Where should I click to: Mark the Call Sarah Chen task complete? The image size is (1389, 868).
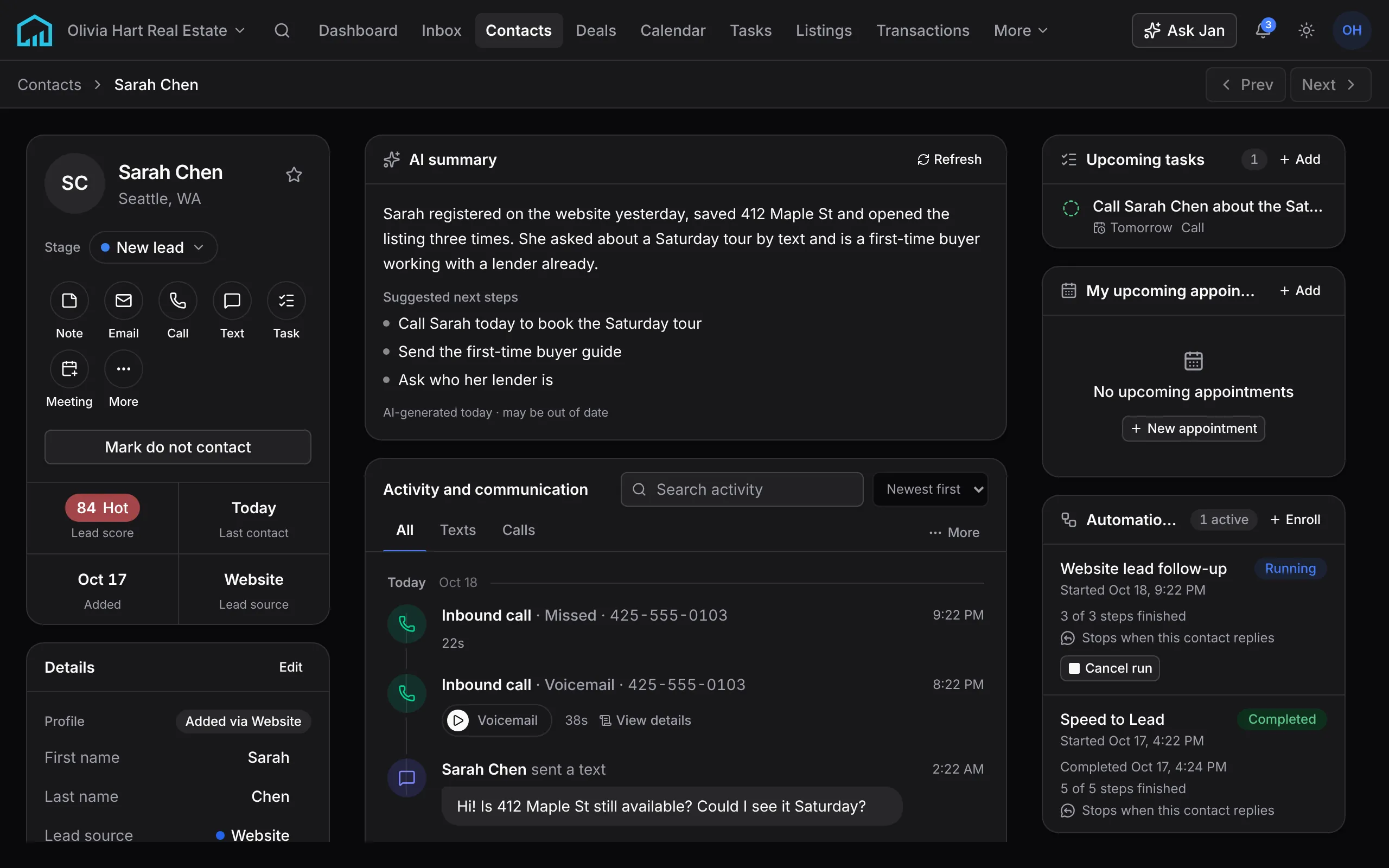point(1071,208)
